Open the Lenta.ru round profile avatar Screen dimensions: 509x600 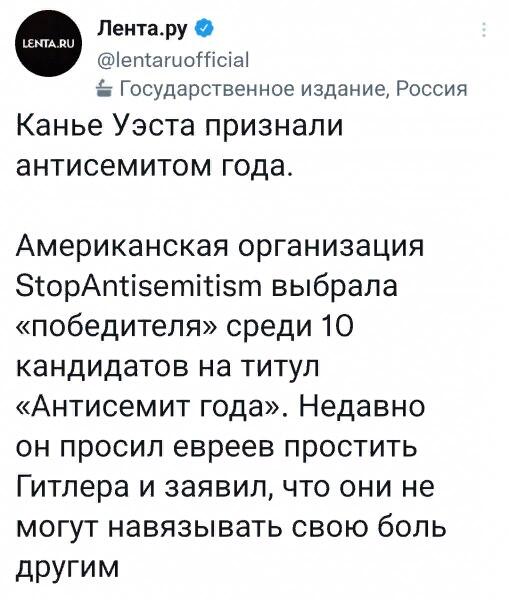47,43
